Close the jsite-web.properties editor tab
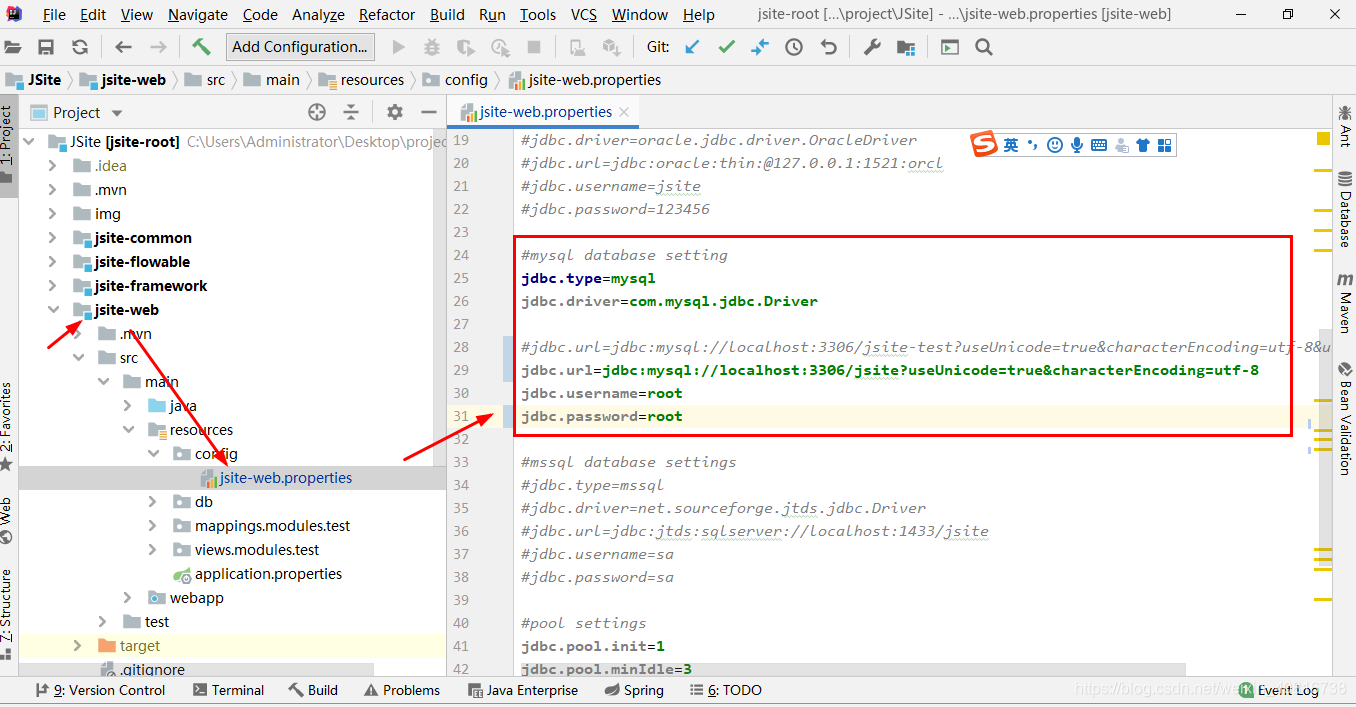Screen dimensions: 1356x707 tap(624, 112)
